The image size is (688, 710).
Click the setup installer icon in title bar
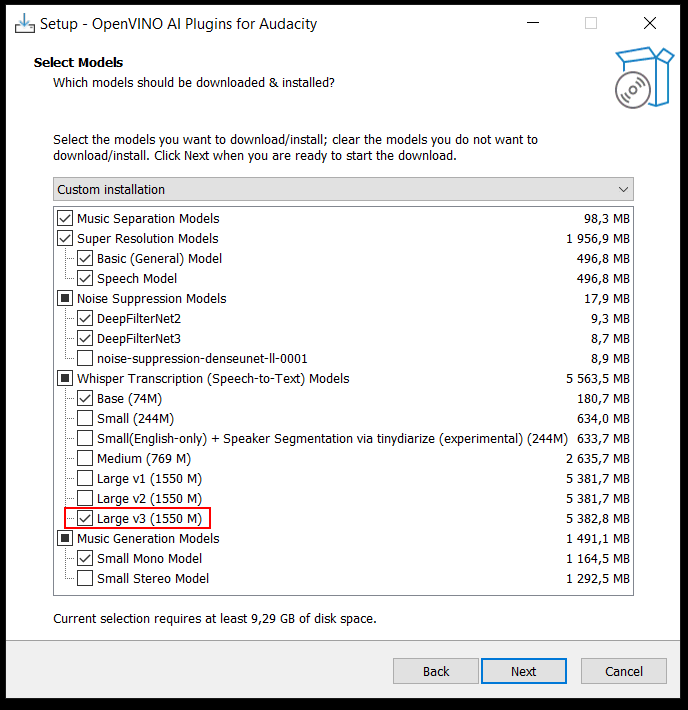tap(24, 24)
